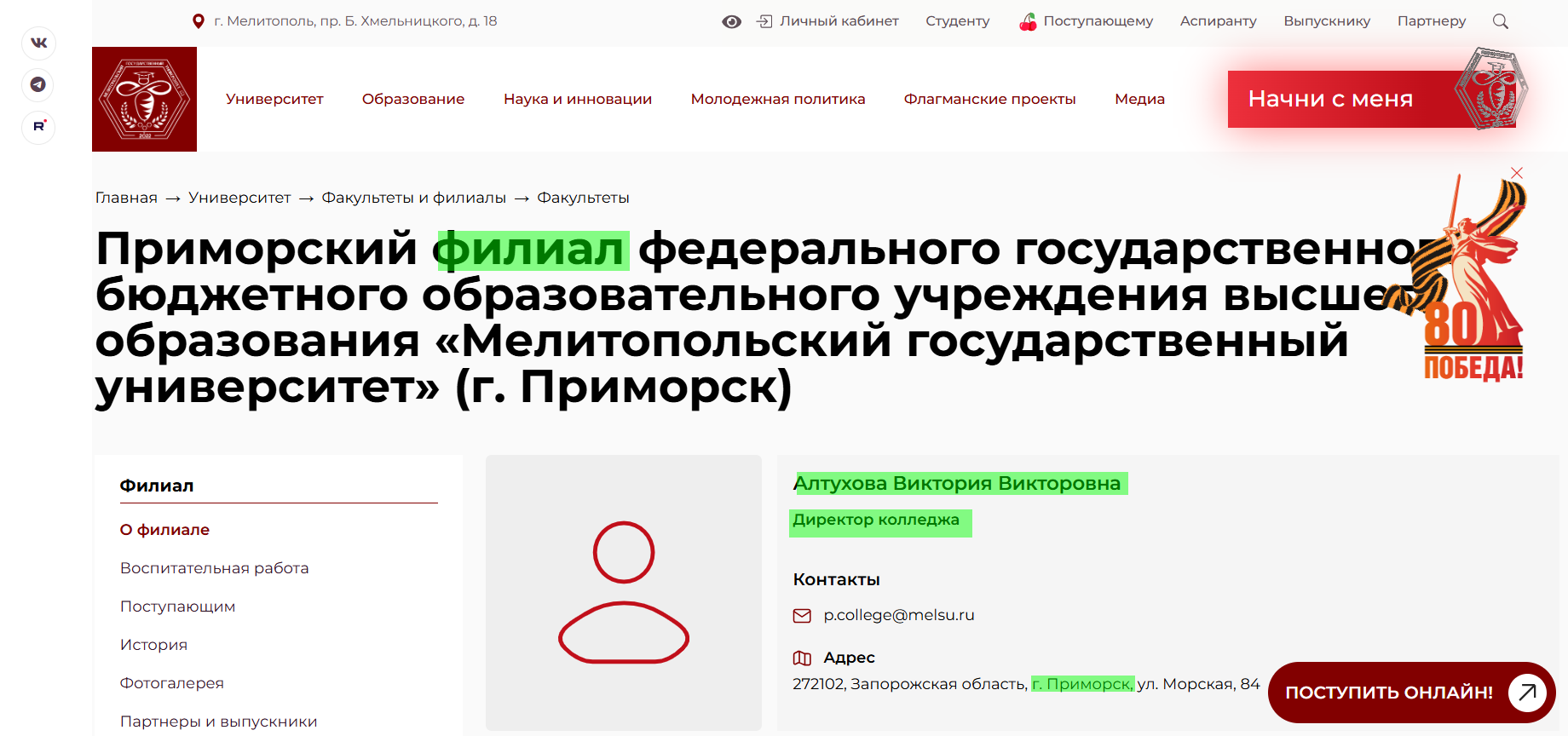This screenshot has width=1568, height=736.
Task: Click the envelope email icon
Action: pos(802,615)
